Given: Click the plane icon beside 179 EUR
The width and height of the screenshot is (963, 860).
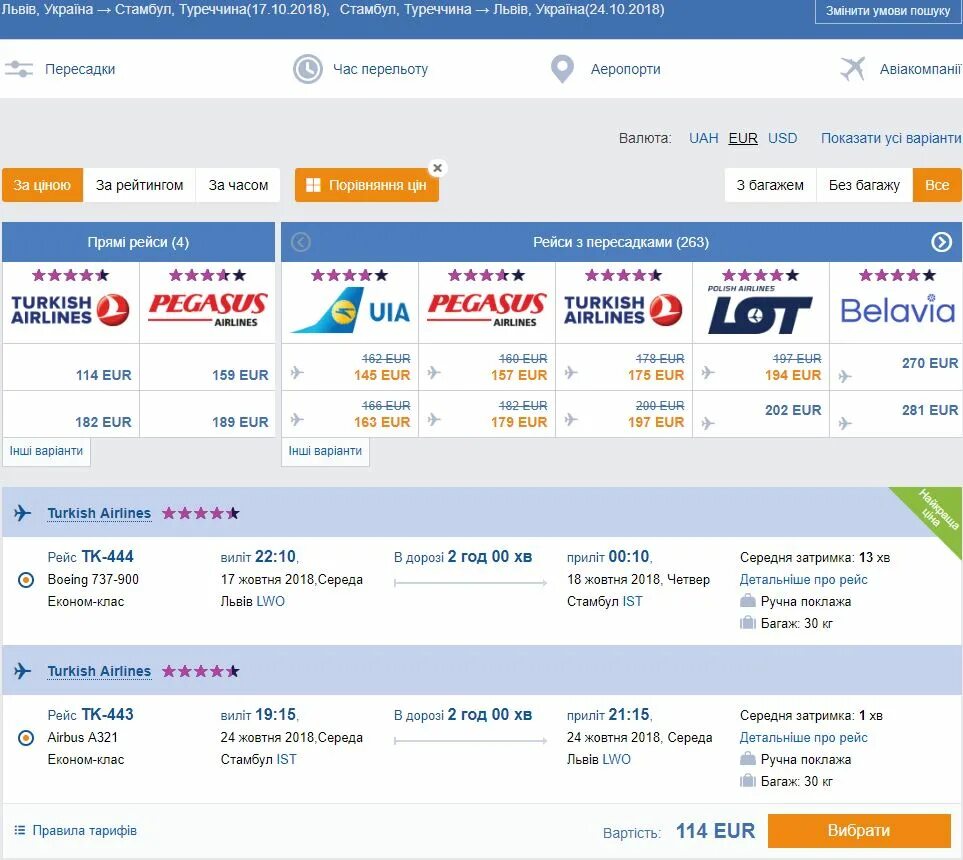Looking at the screenshot, I should point(434,420).
